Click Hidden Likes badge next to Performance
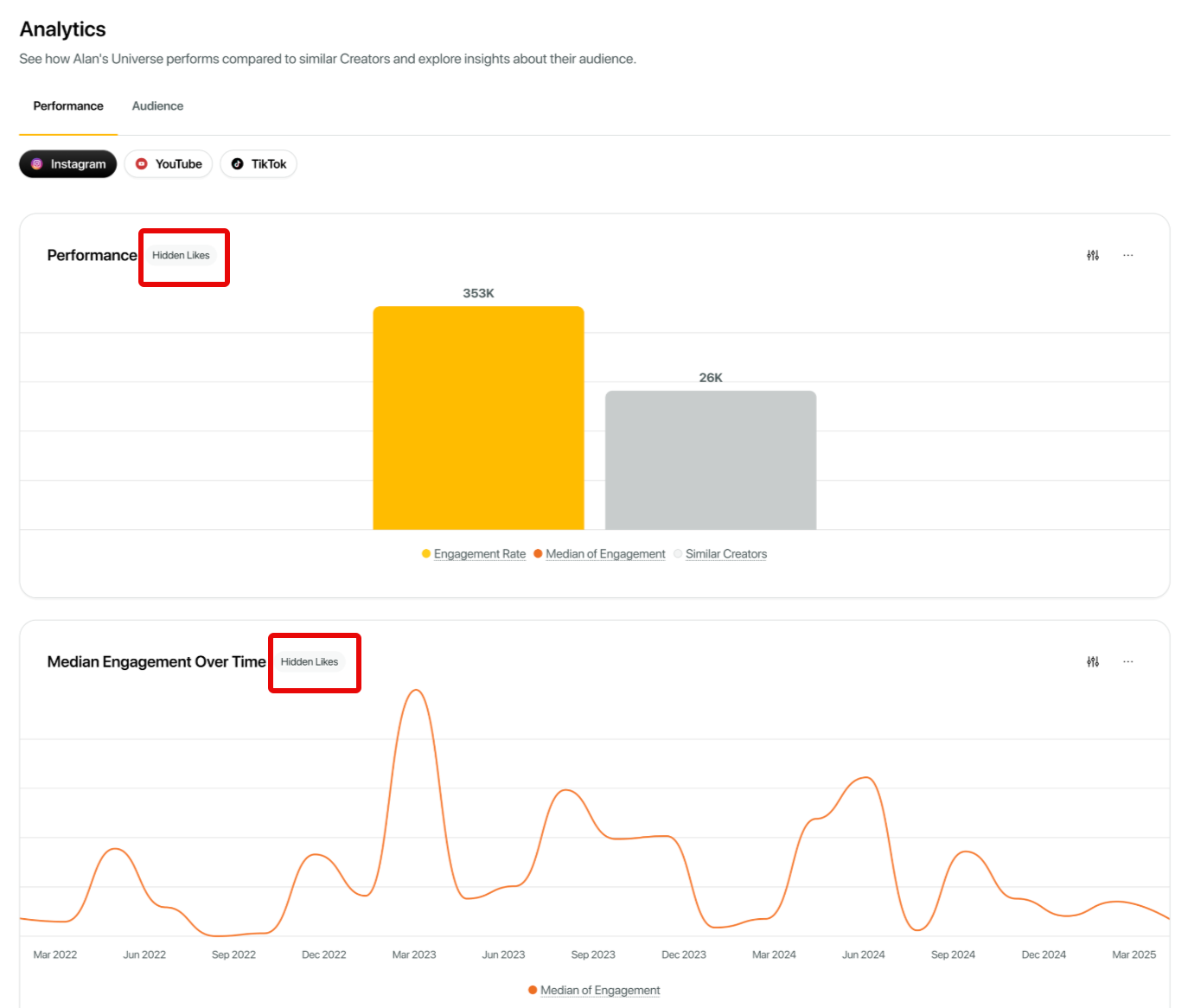The image size is (1188, 1008). coord(181,255)
